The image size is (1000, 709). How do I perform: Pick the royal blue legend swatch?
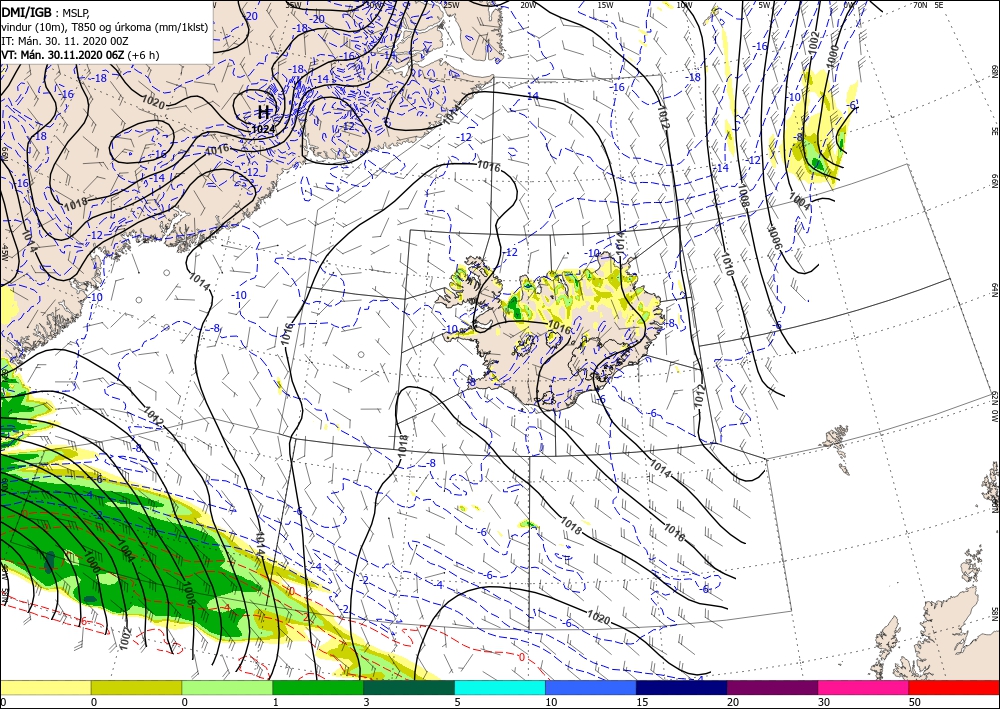(591, 687)
